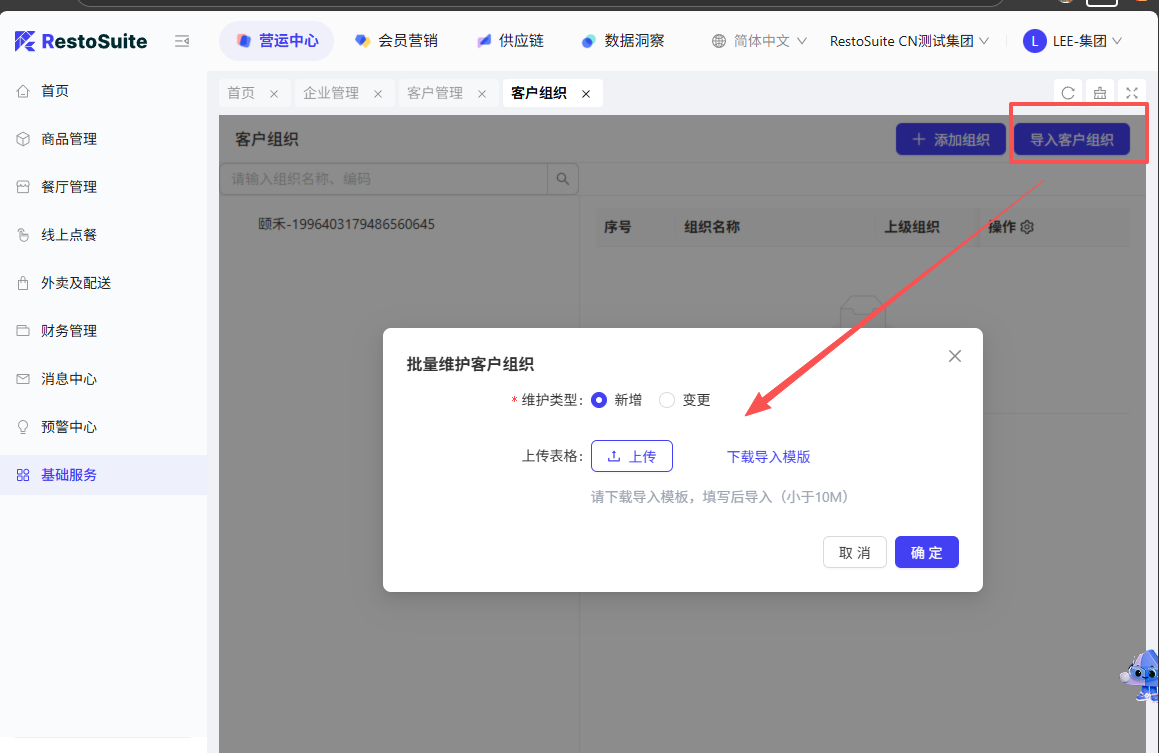The width and height of the screenshot is (1159, 753).
Task: Click the search magnifier icon in organization search
Action: pos(563,179)
